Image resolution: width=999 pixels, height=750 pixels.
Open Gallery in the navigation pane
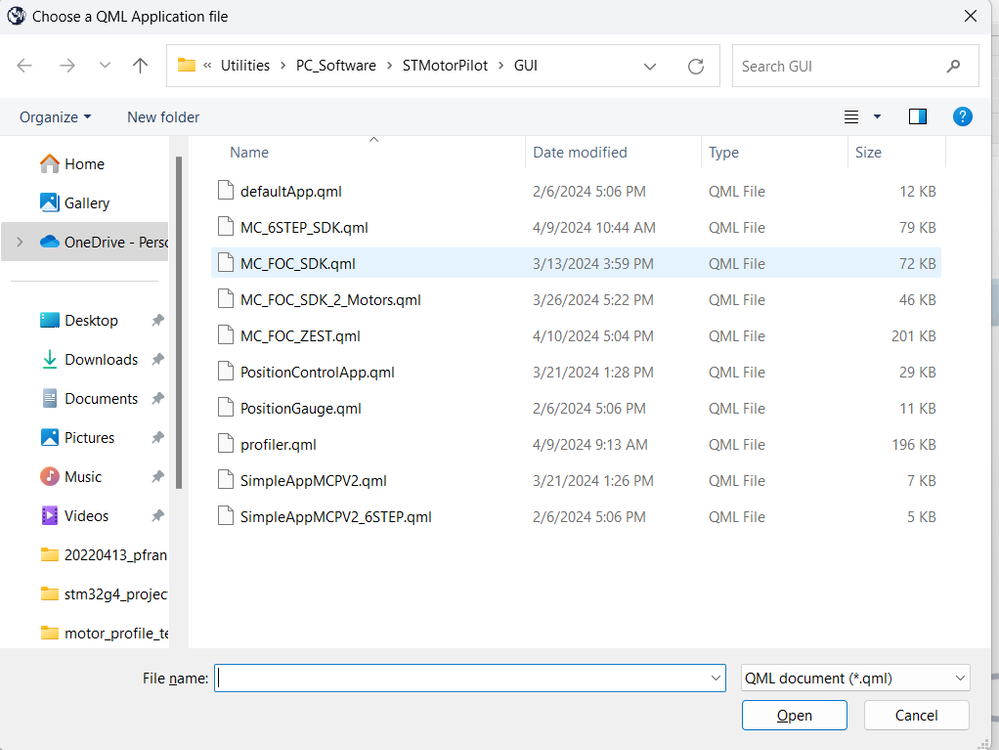(75, 203)
